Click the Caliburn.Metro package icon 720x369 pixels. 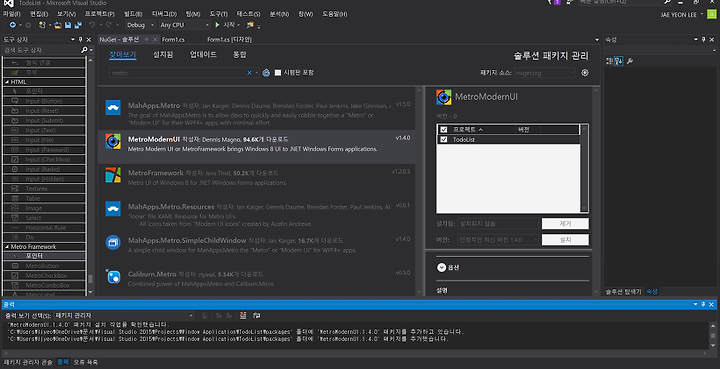click(113, 276)
